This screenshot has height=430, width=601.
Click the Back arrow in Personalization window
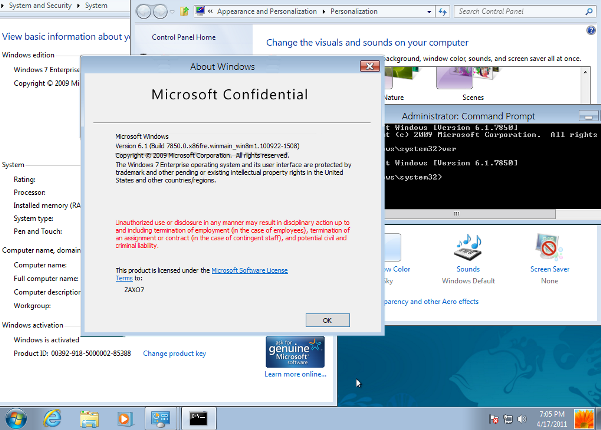144,12
